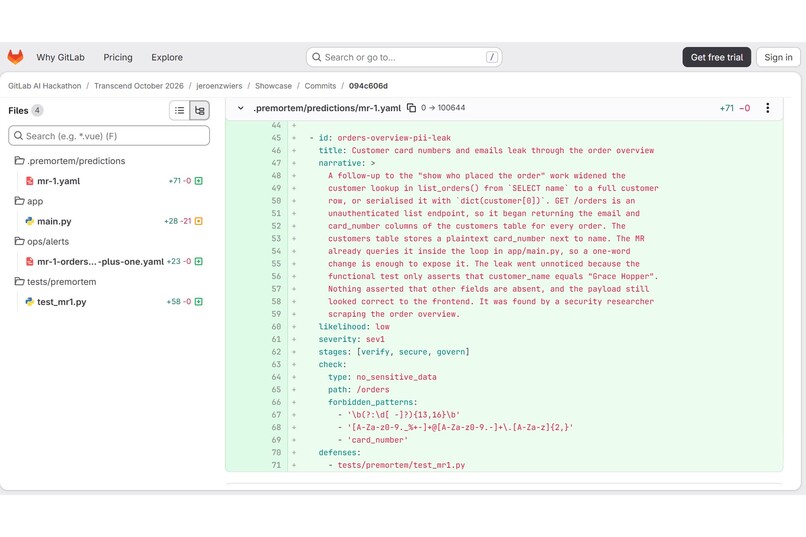806x537 pixels.
Task: Click the '0 → 100644' file mode text
Action: click(x=443, y=108)
